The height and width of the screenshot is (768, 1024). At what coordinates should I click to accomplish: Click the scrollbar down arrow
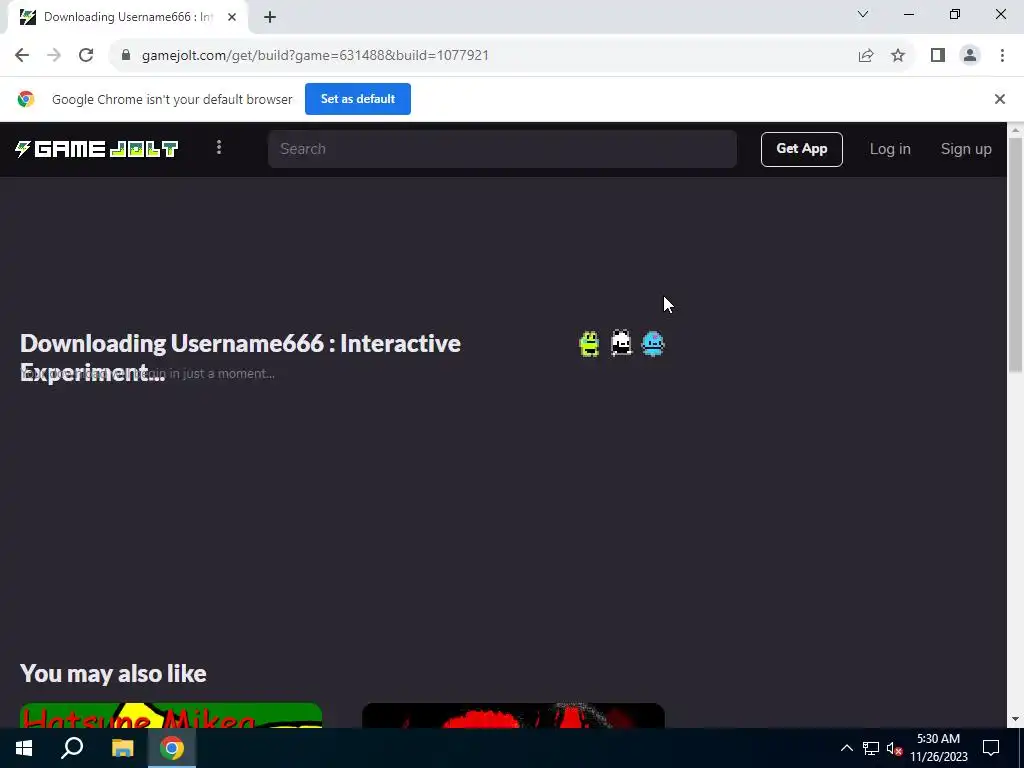click(x=1015, y=720)
